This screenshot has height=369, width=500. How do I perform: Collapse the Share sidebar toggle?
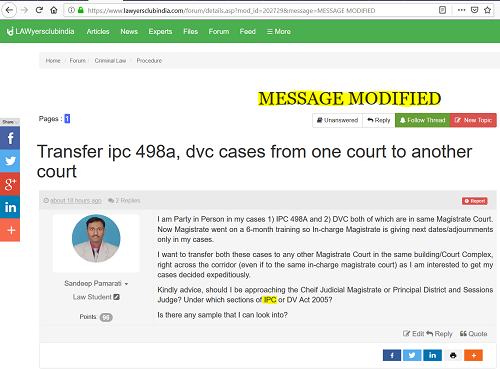[x=10, y=122]
